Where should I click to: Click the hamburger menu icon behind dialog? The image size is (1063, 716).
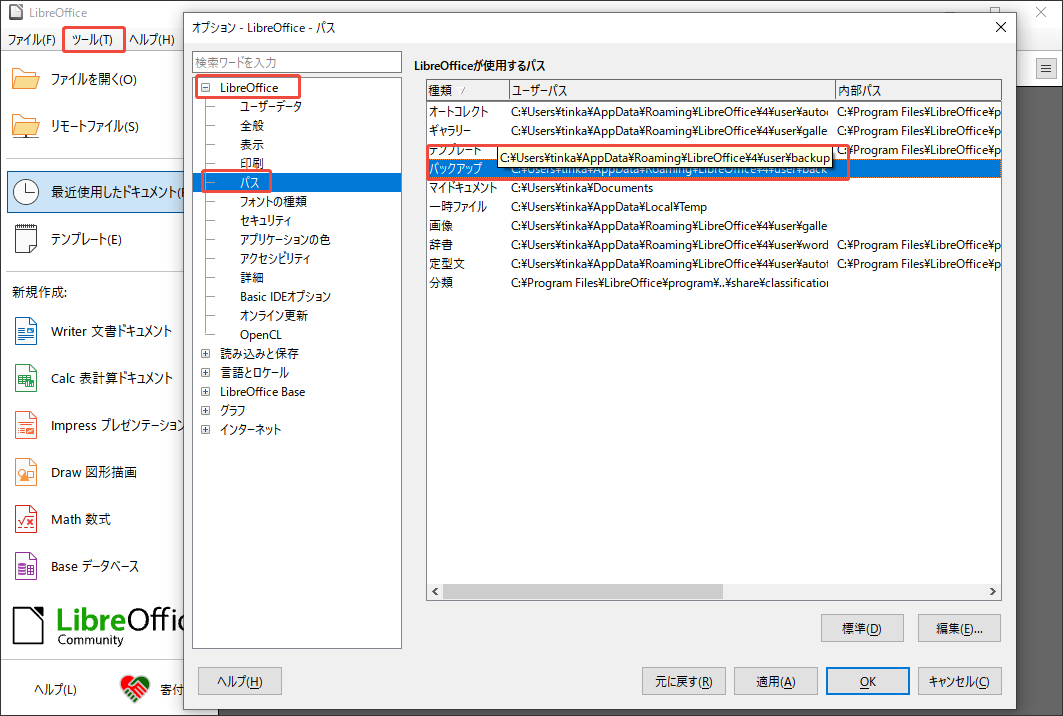point(1046,68)
